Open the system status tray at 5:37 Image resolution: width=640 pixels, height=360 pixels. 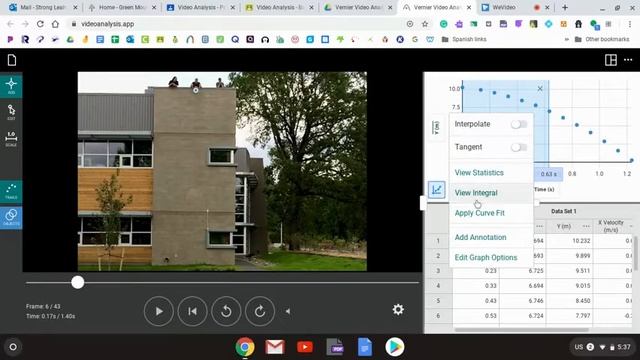click(603, 347)
